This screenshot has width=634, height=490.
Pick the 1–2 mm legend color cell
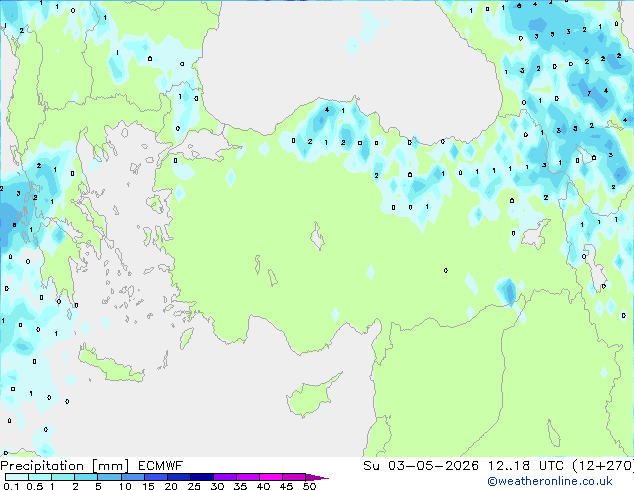click(63, 477)
